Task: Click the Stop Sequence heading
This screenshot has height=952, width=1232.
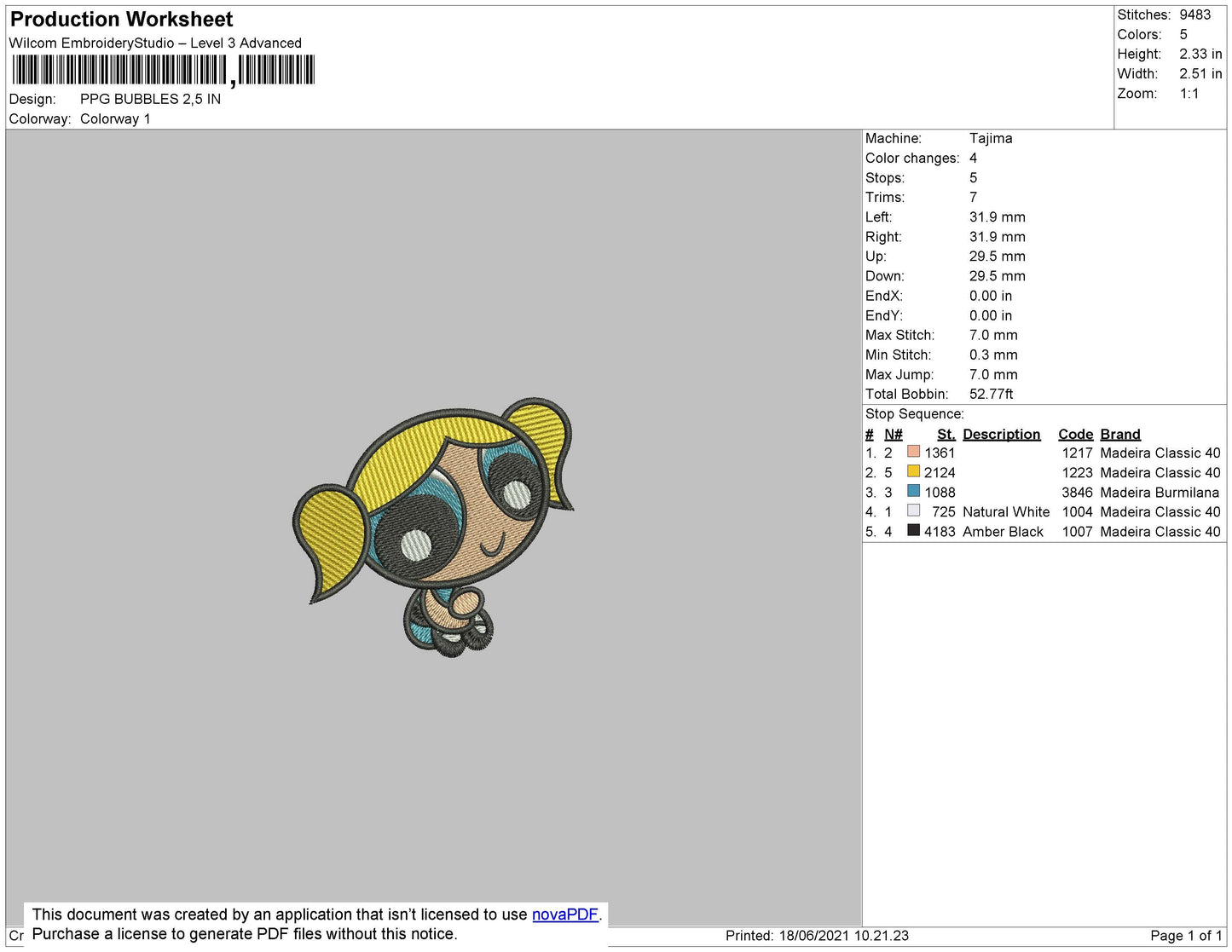Action: (x=915, y=414)
